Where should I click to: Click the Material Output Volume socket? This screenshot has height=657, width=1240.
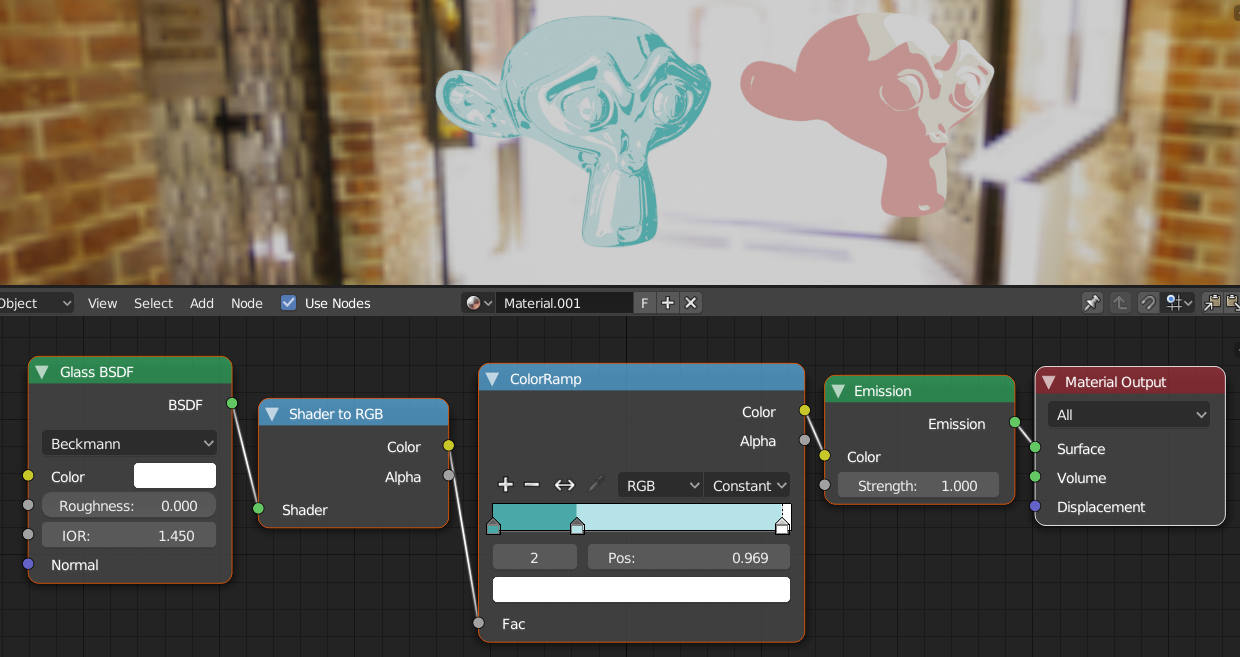pos(1035,477)
